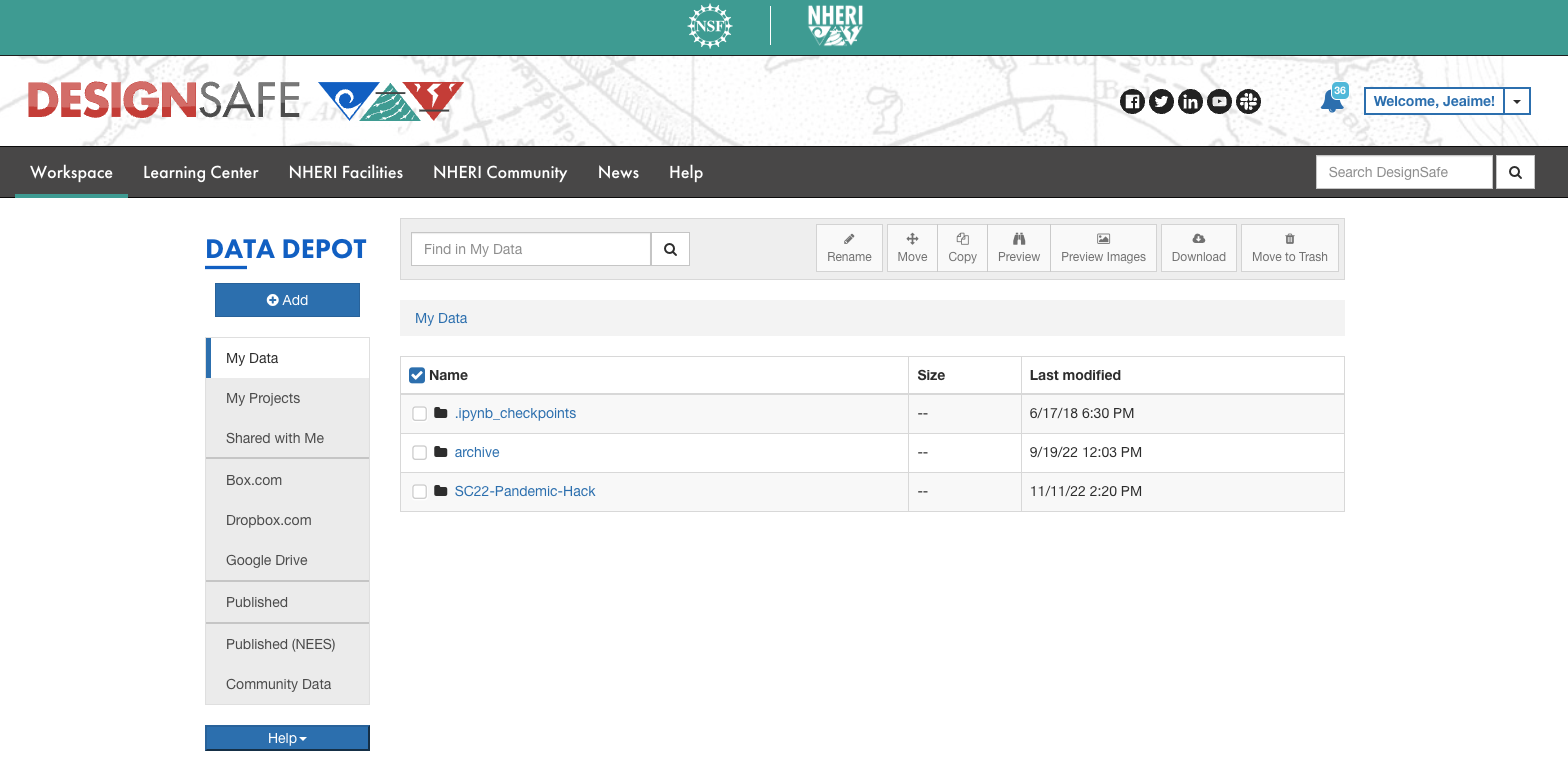The image size is (1568, 779).
Task: Toggle the select-all checkbox beside Name
Action: (417, 375)
